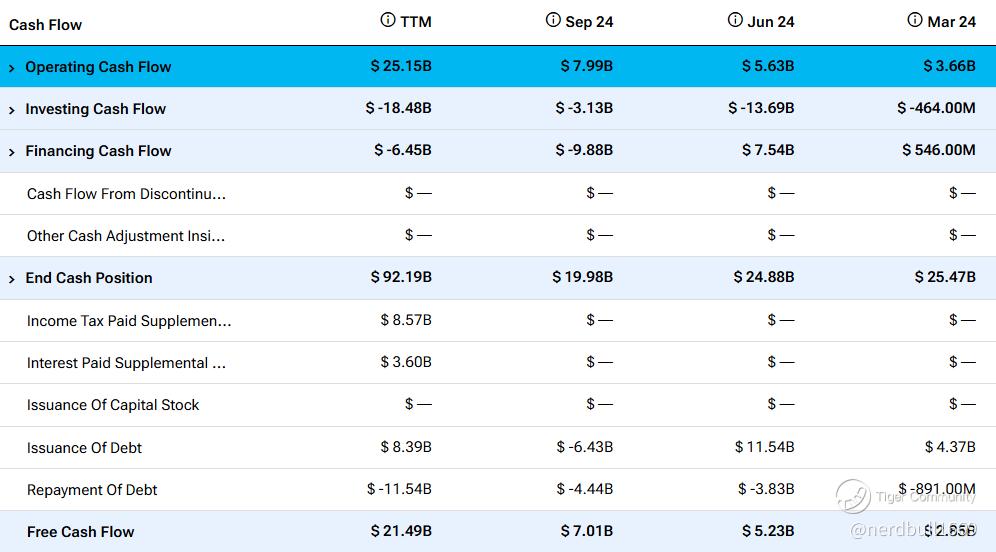The image size is (996, 552).
Task: Expand the End Cash Position row
Action: [12, 279]
